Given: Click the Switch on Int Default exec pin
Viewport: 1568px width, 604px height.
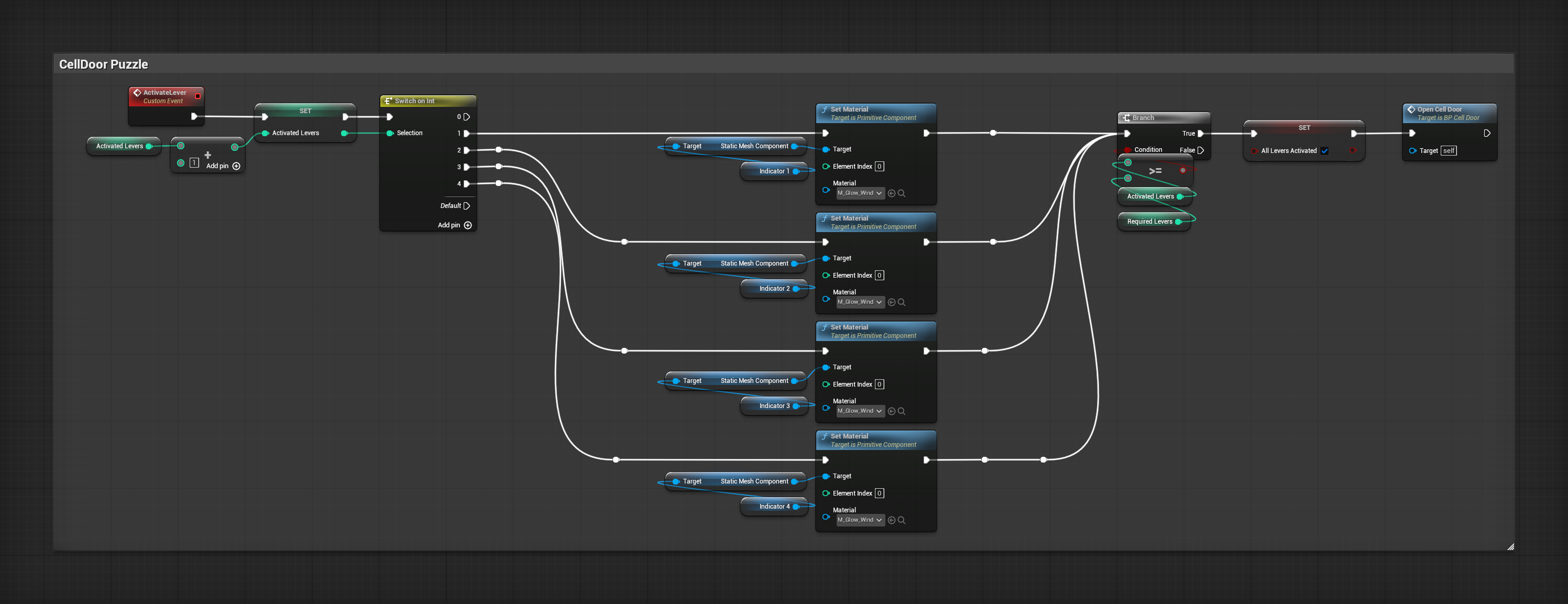Looking at the screenshot, I should point(467,206).
